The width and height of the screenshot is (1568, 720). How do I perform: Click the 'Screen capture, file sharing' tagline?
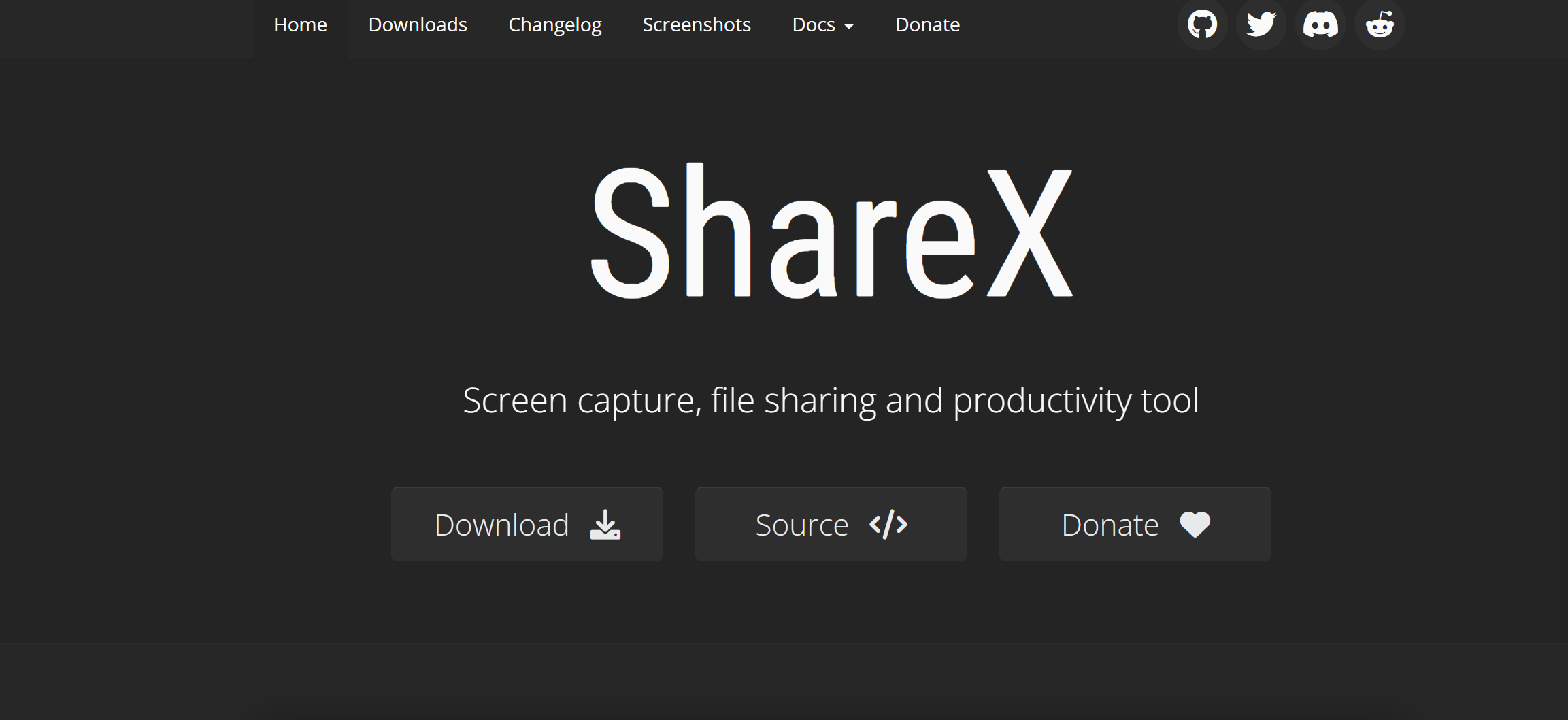(x=831, y=401)
